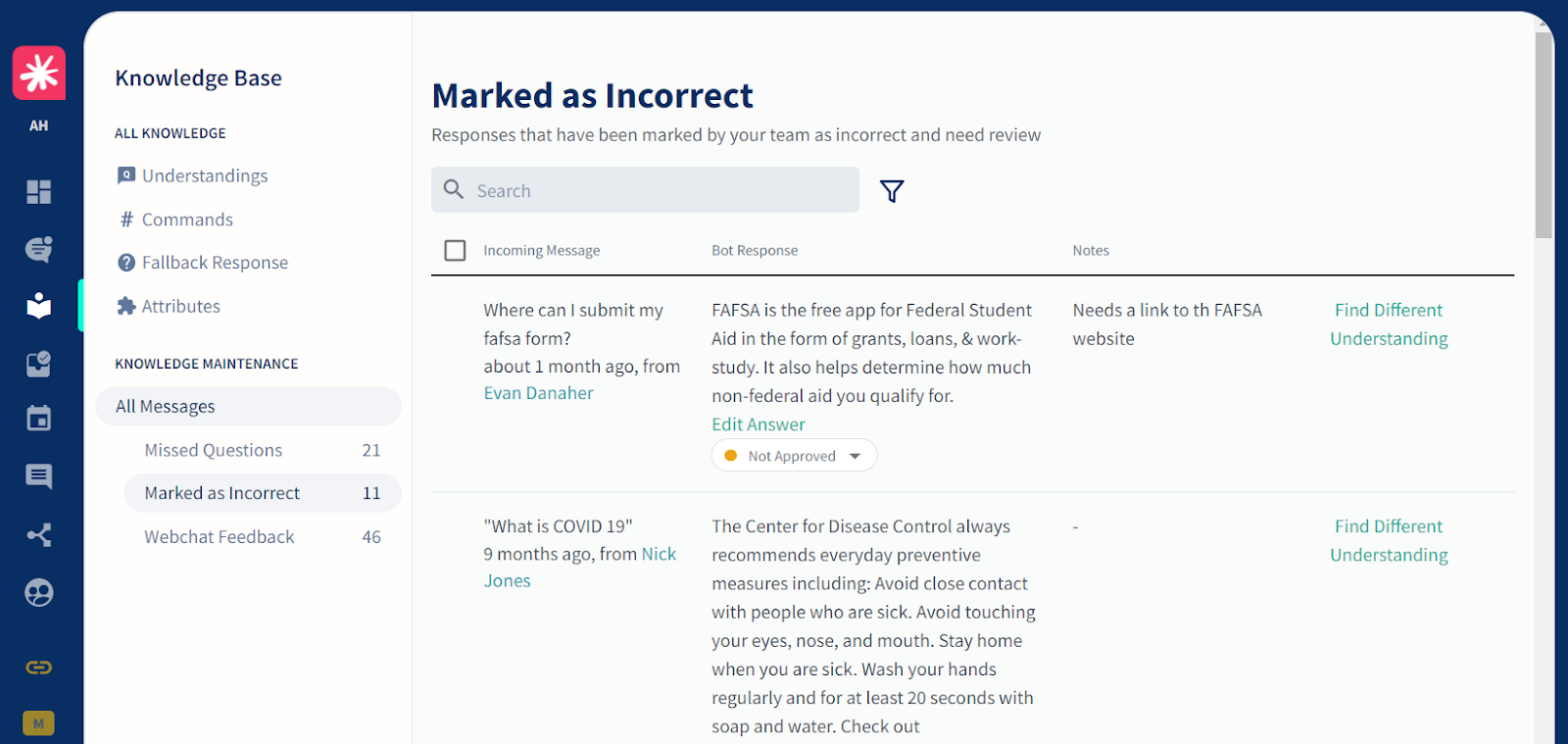1568x744 pixels.
Task: Click the Search input field
Action: 645,190
